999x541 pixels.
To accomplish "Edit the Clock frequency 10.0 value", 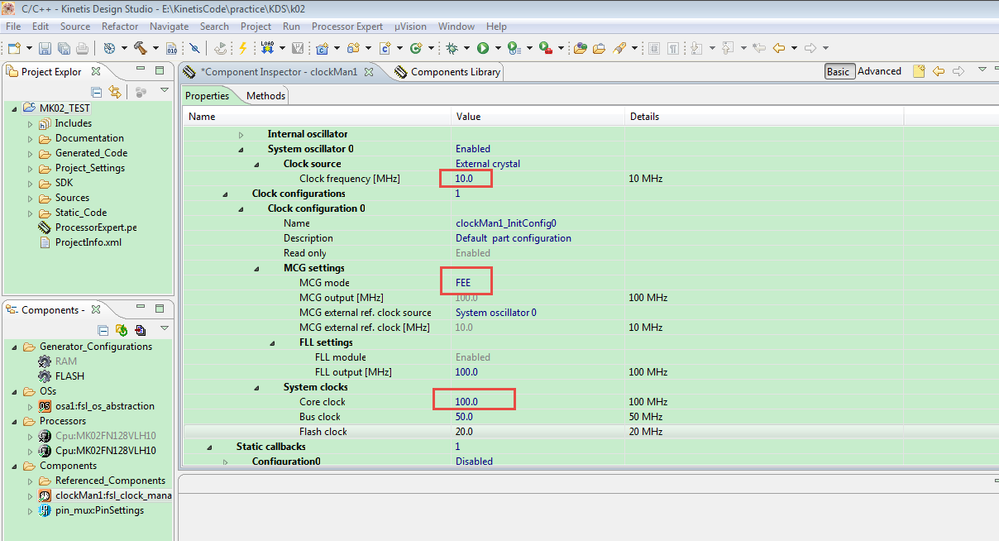I will 464,178.
